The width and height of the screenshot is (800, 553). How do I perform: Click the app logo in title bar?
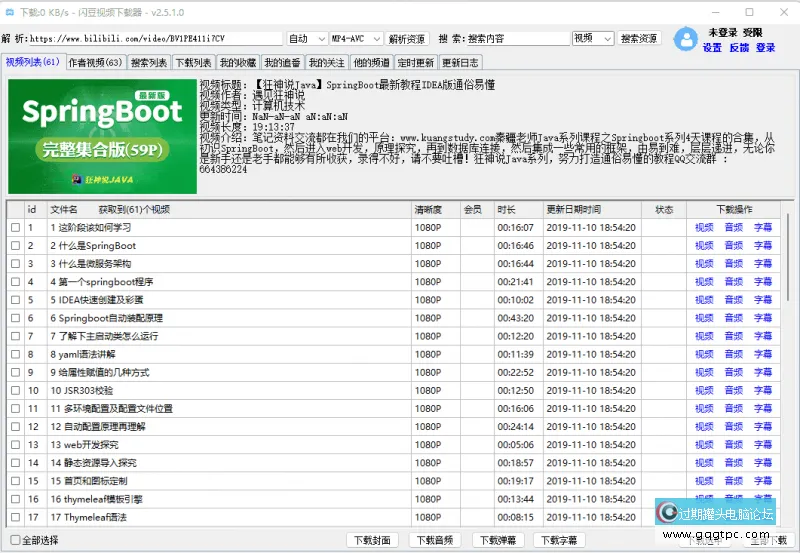pos(9,12)
